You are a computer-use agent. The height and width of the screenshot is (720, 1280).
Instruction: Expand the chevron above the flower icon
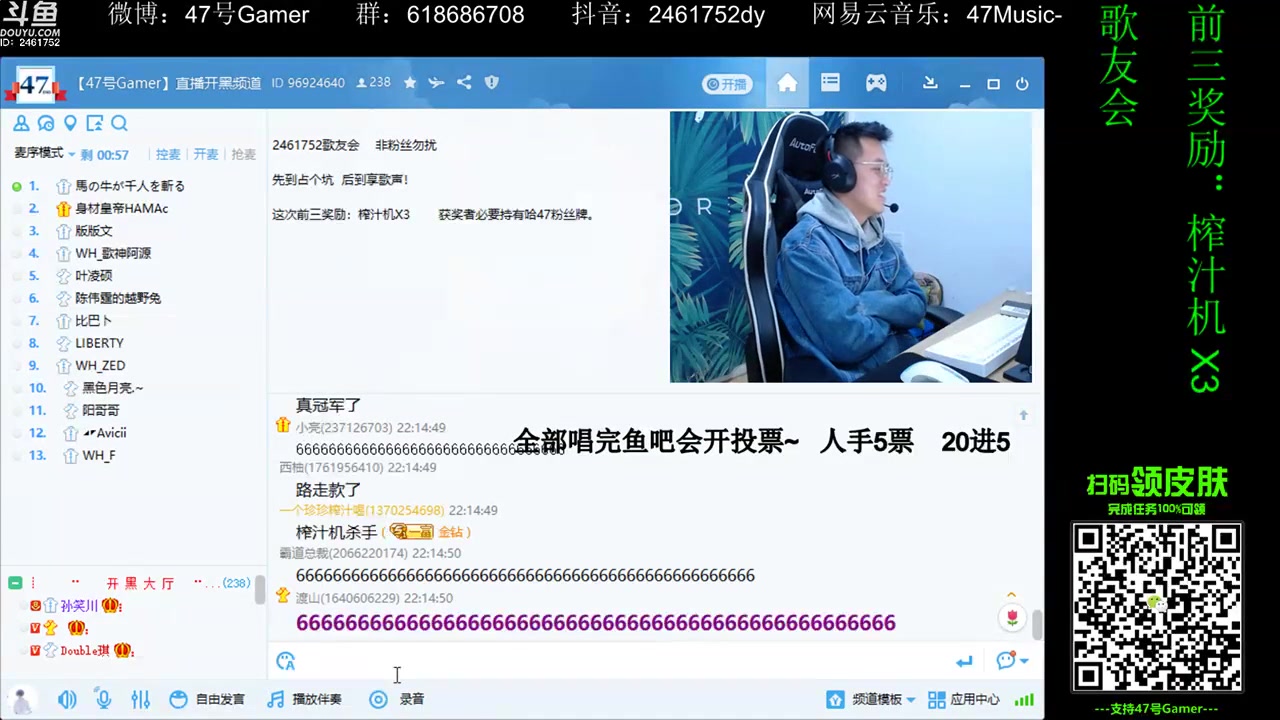1011,596
